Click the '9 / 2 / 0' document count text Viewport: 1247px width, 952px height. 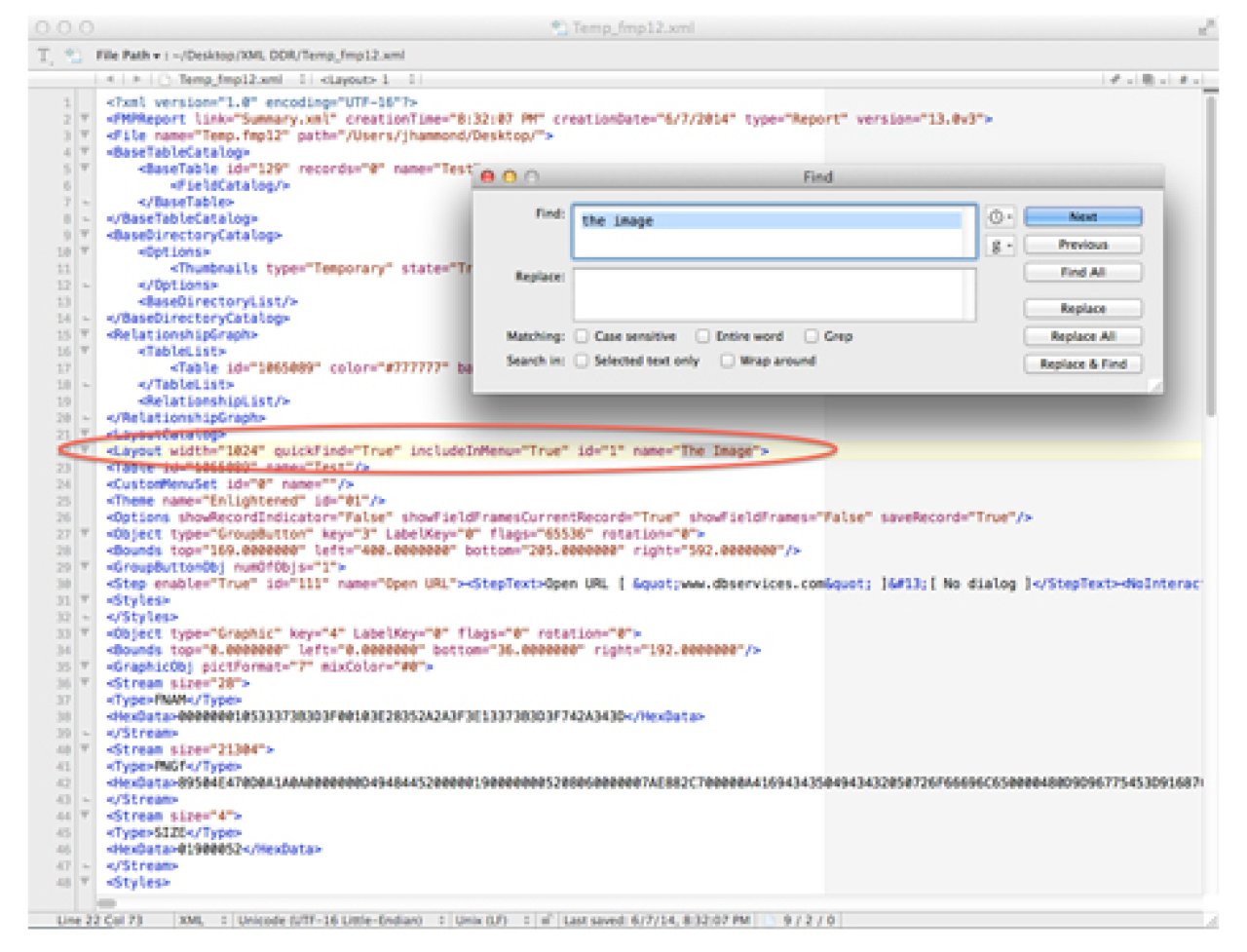click(810, 920)
